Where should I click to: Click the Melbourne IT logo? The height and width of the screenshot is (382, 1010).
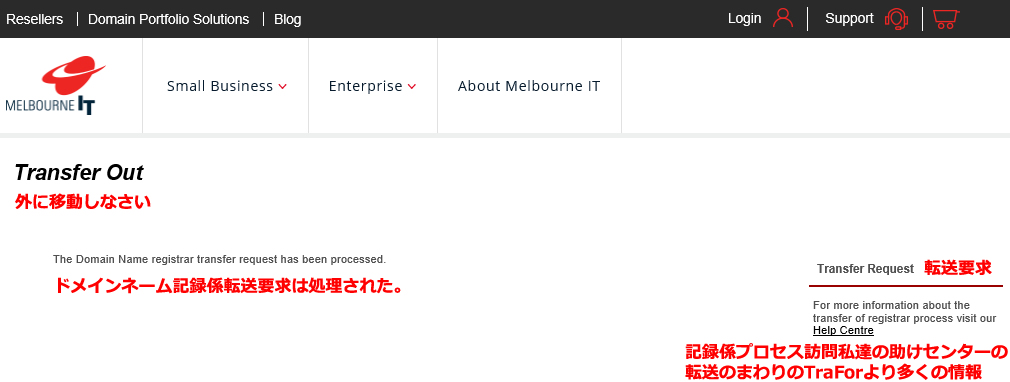[55, 86]
